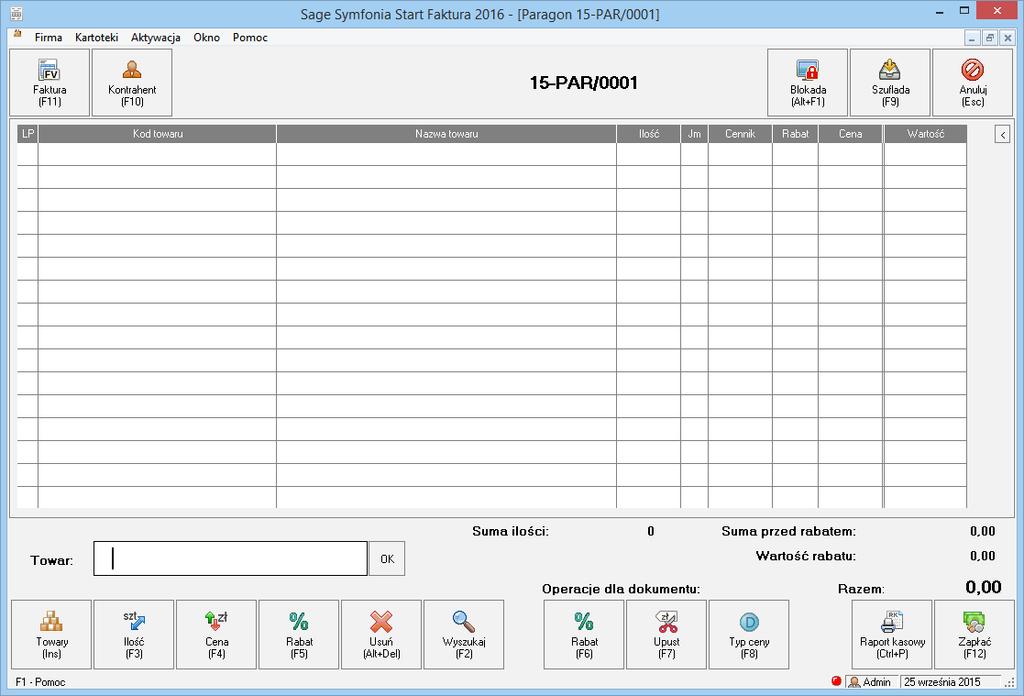Open the Okno menu

click(x=206, y=37)
